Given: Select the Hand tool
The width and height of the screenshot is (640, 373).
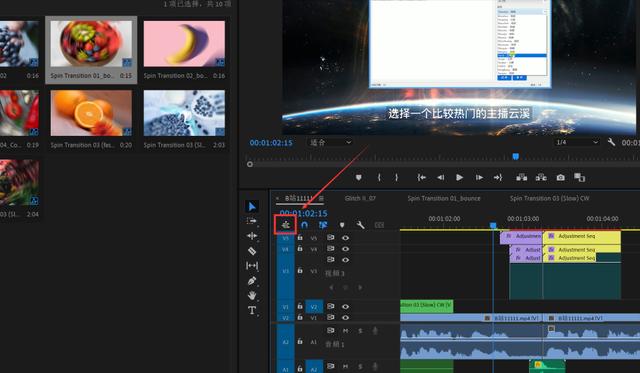Looking at the screenshot, I should point(252,295).
